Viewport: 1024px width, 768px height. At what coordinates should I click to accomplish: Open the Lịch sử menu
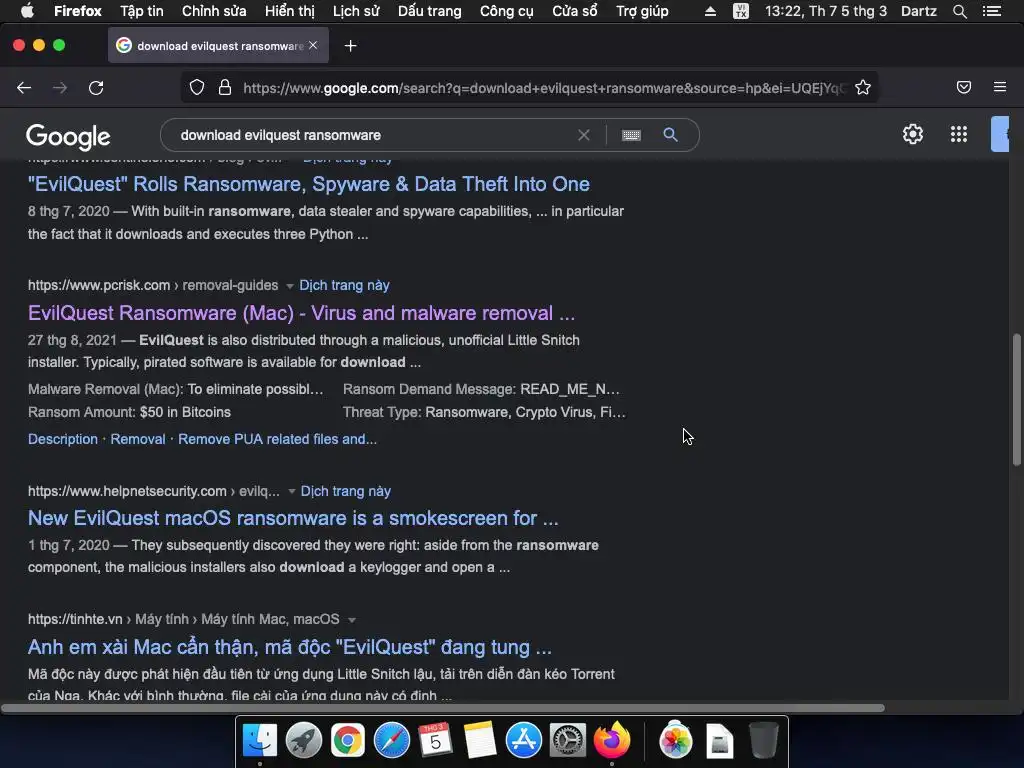point(356,11)
